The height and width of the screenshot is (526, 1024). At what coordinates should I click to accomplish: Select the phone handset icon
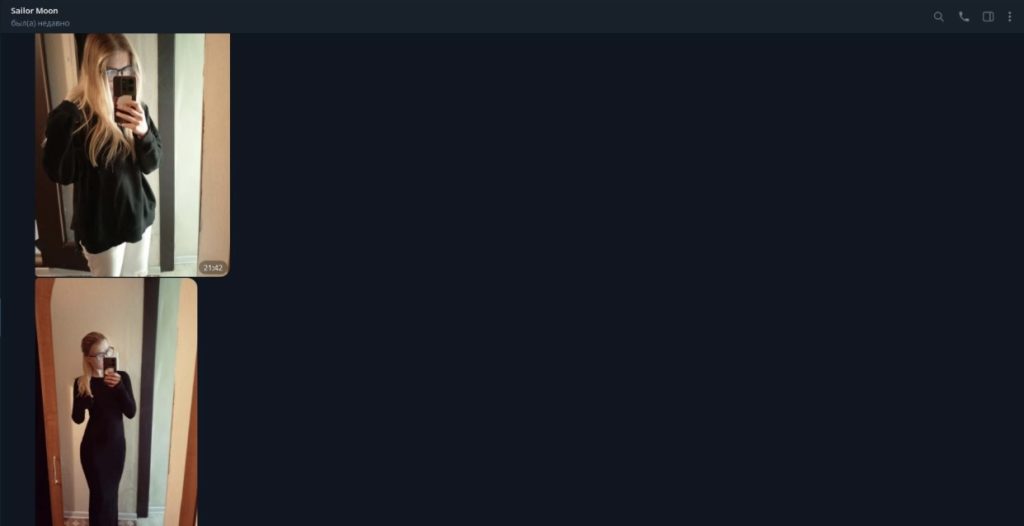963,17
